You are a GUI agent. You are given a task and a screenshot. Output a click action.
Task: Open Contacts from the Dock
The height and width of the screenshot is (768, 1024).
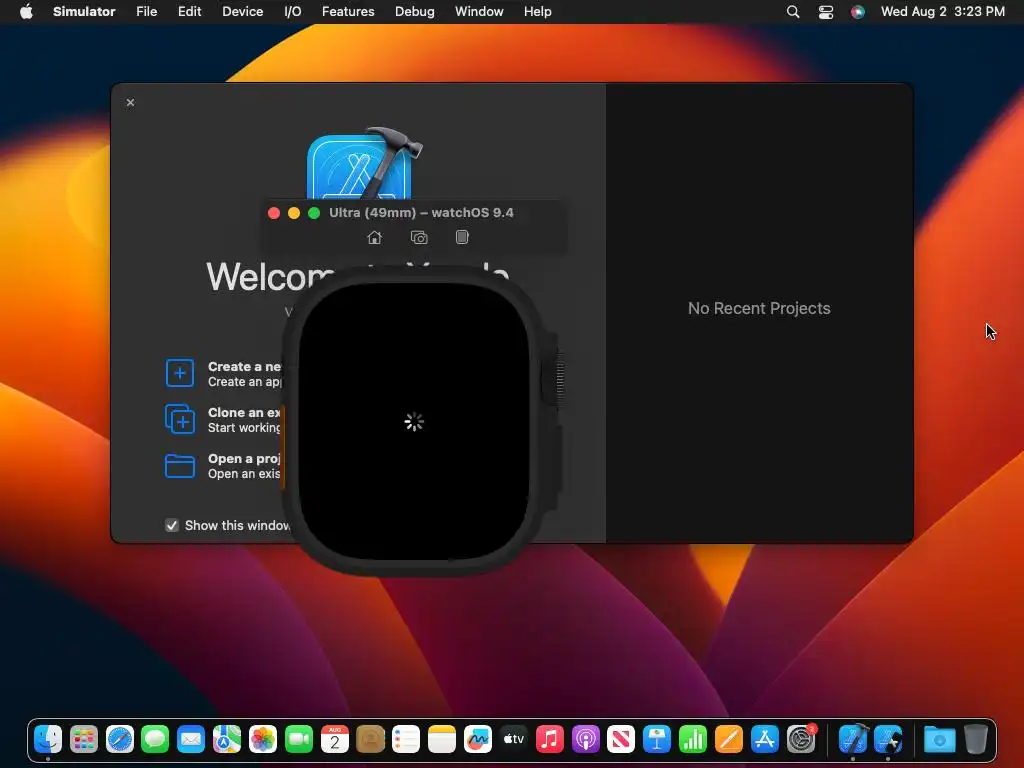tap(370, 739)
